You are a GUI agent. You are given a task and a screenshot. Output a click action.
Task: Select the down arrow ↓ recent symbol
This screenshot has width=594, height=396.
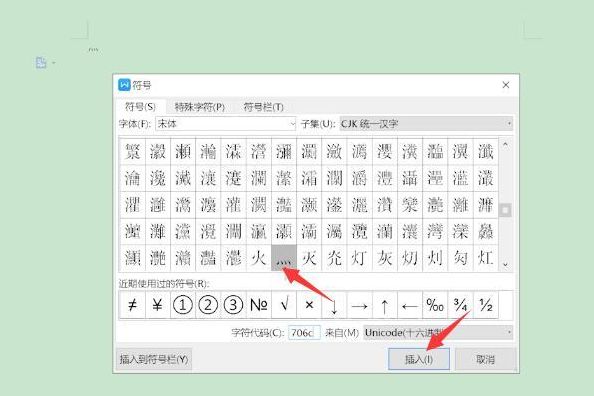coord(334,305)
